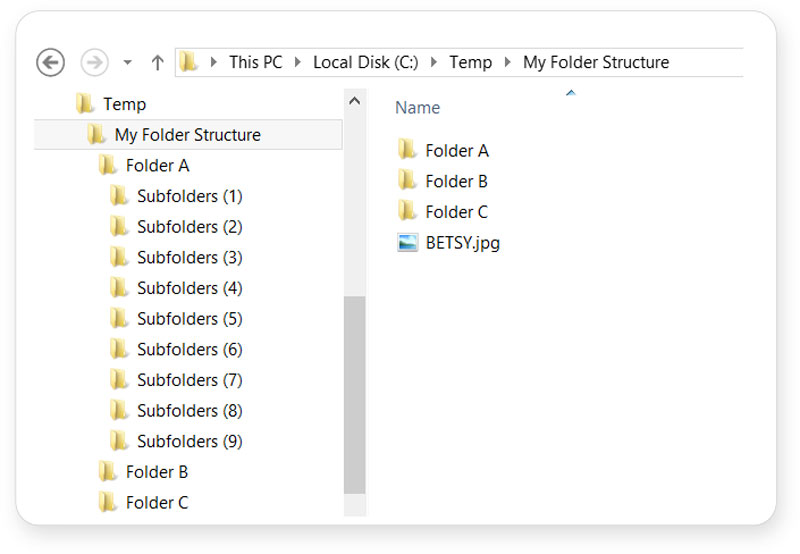Sort by the Name column header
Screen dimensions: 800x554
coord(417,108)
